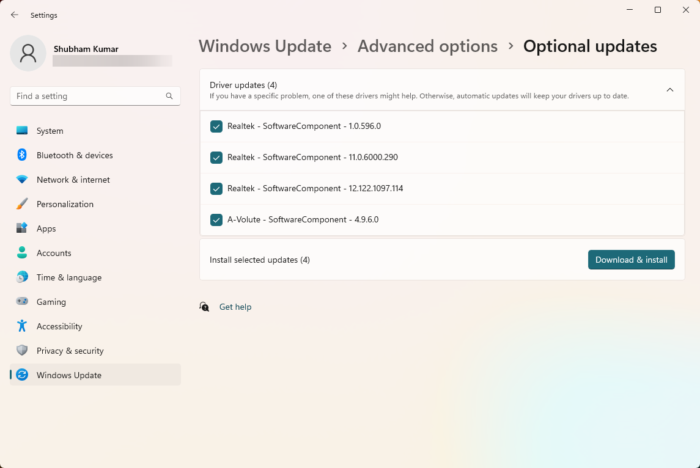Uncheck Realtek SoftwareComponent 1.0.596.0 checkbox
700x468 pixels.
[217, 126]
